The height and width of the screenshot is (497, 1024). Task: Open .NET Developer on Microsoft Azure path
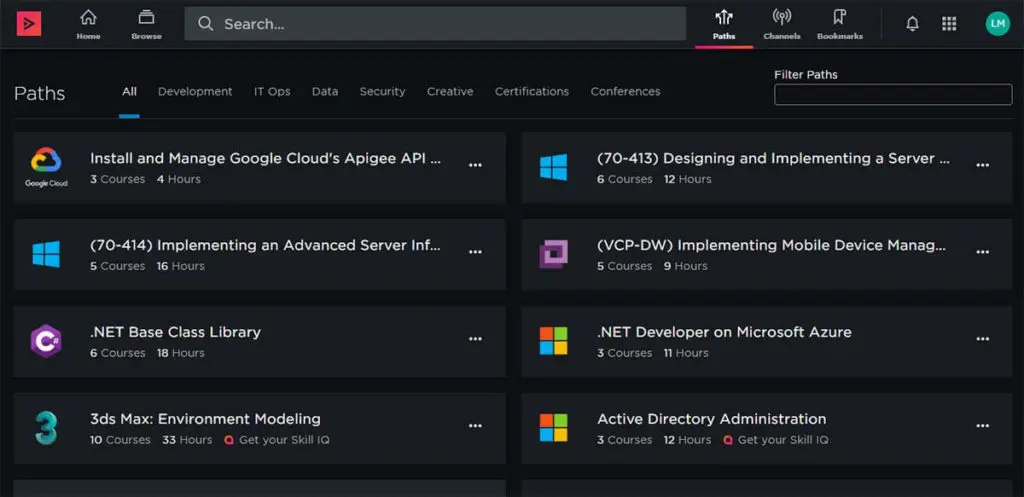pos(724,332)
